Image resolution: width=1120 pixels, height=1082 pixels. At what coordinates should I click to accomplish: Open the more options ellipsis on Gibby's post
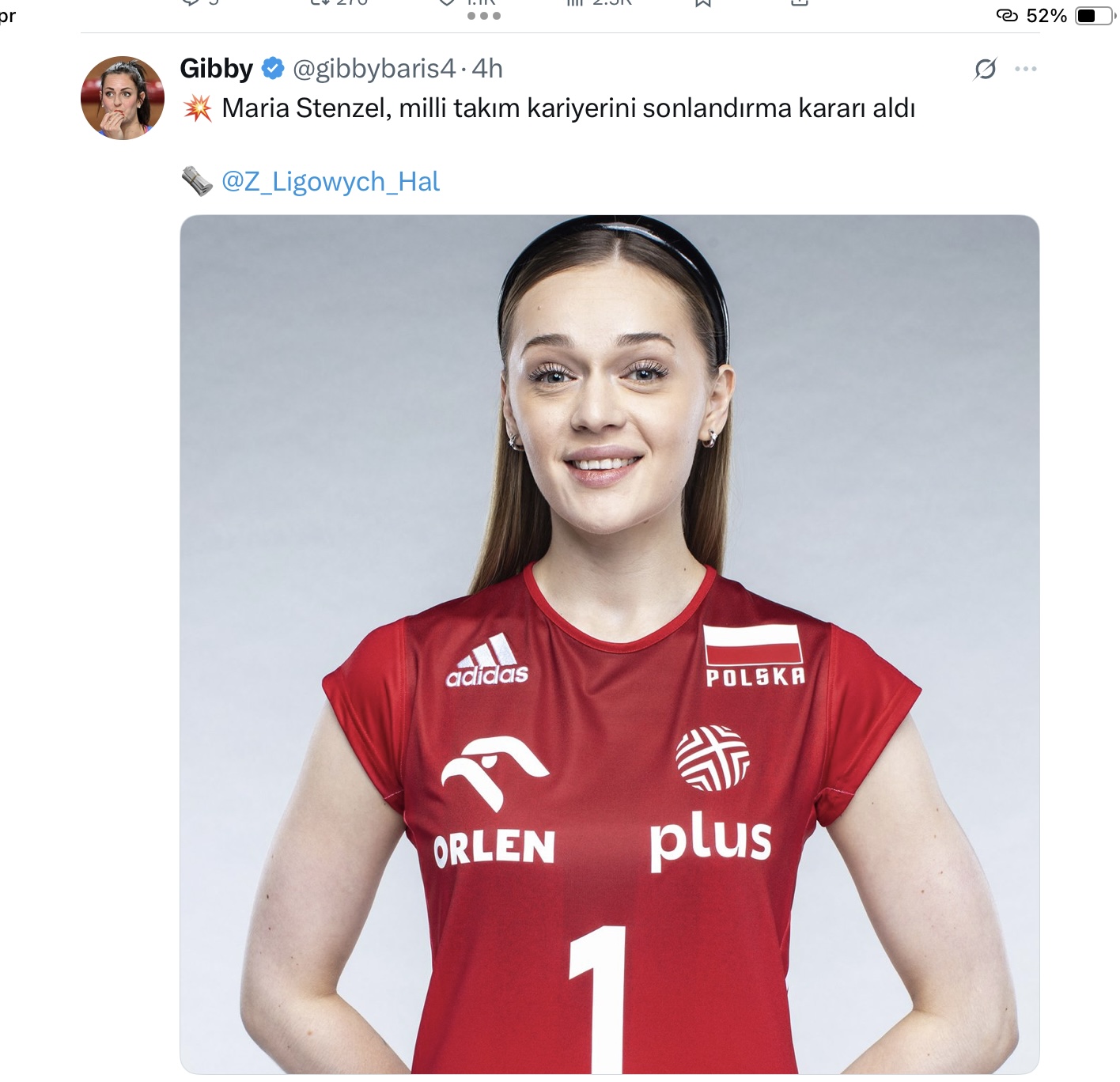pos(1026,69)
